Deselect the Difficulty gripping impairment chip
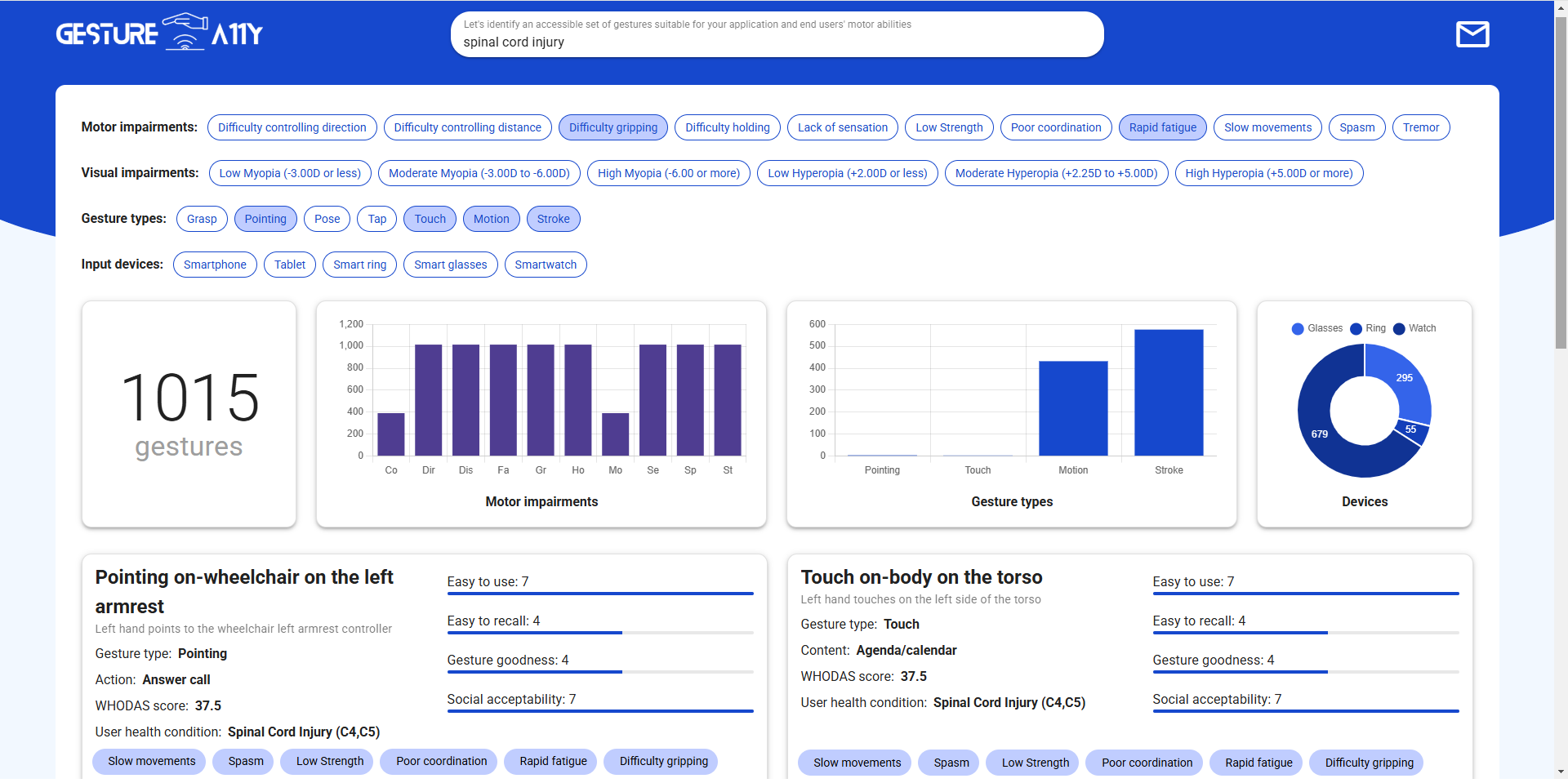 click(613, 127)
